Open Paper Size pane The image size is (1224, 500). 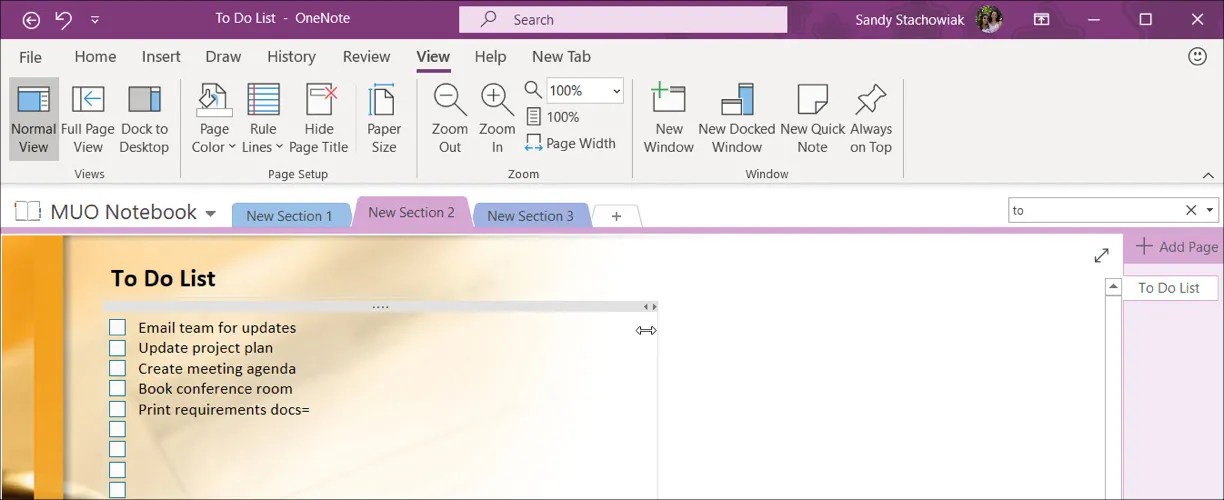point(384,119)
